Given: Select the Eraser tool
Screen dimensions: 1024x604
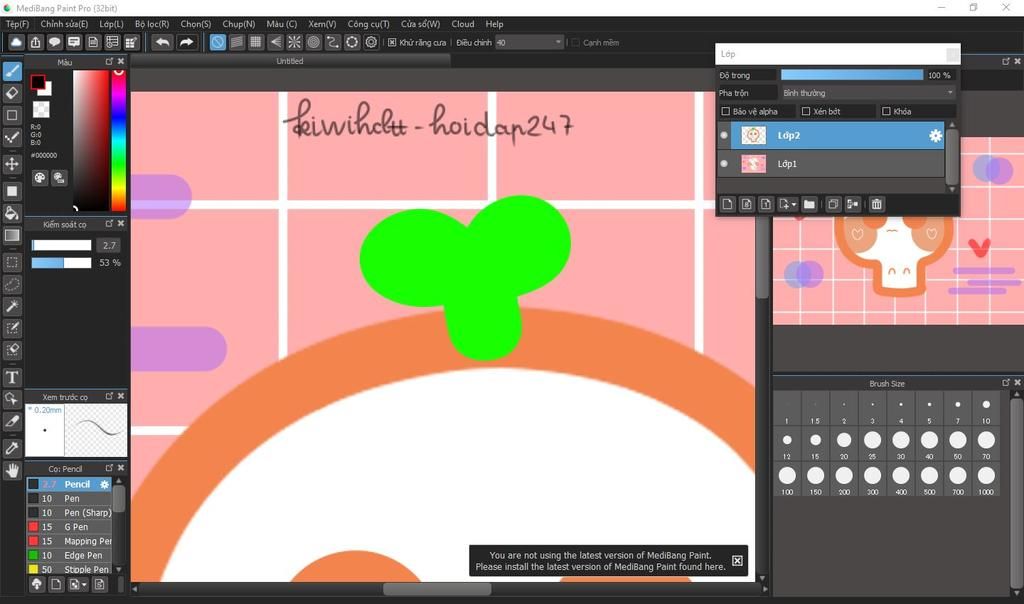Looking at the screenshot, I should [x=12, y=93].
